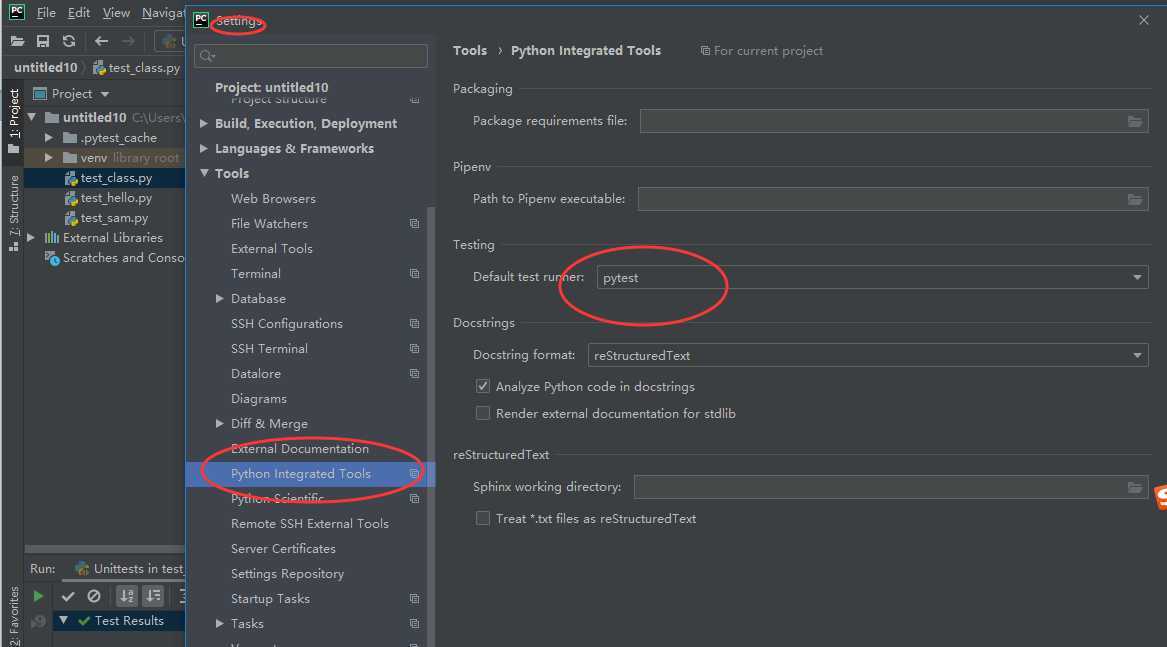Click the Path to Pipenv executable field
This screenshot has height=647, width=1167.
point(893,199)
